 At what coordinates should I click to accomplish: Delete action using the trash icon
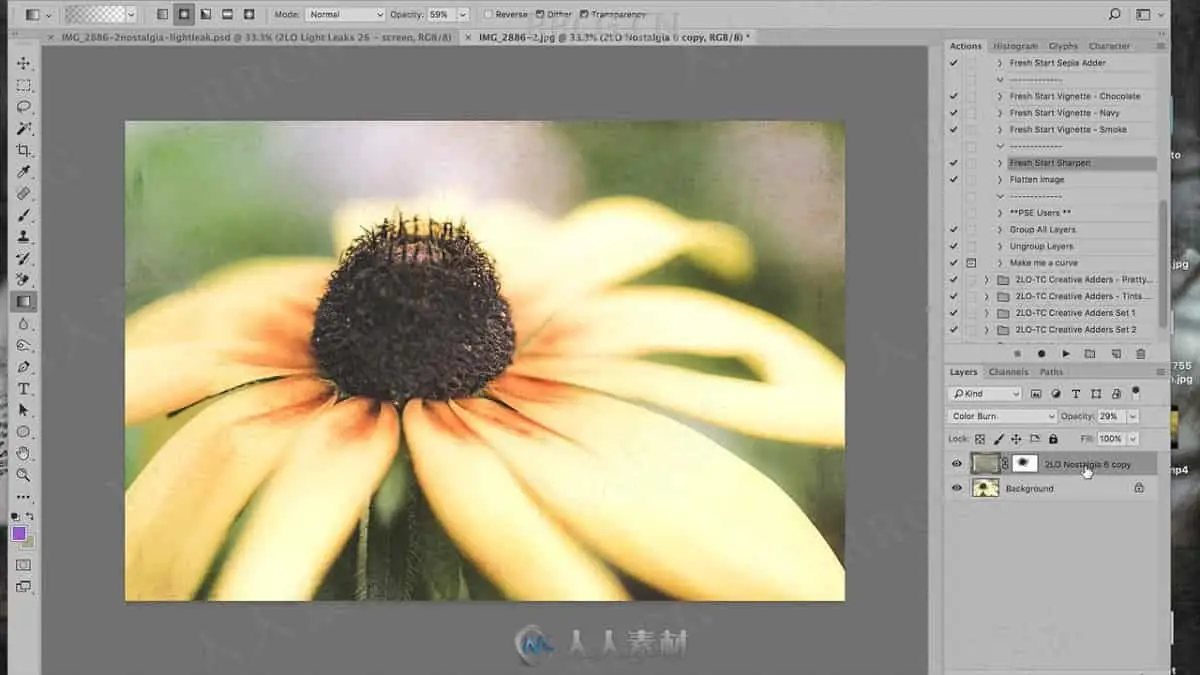pos(1140,353)
